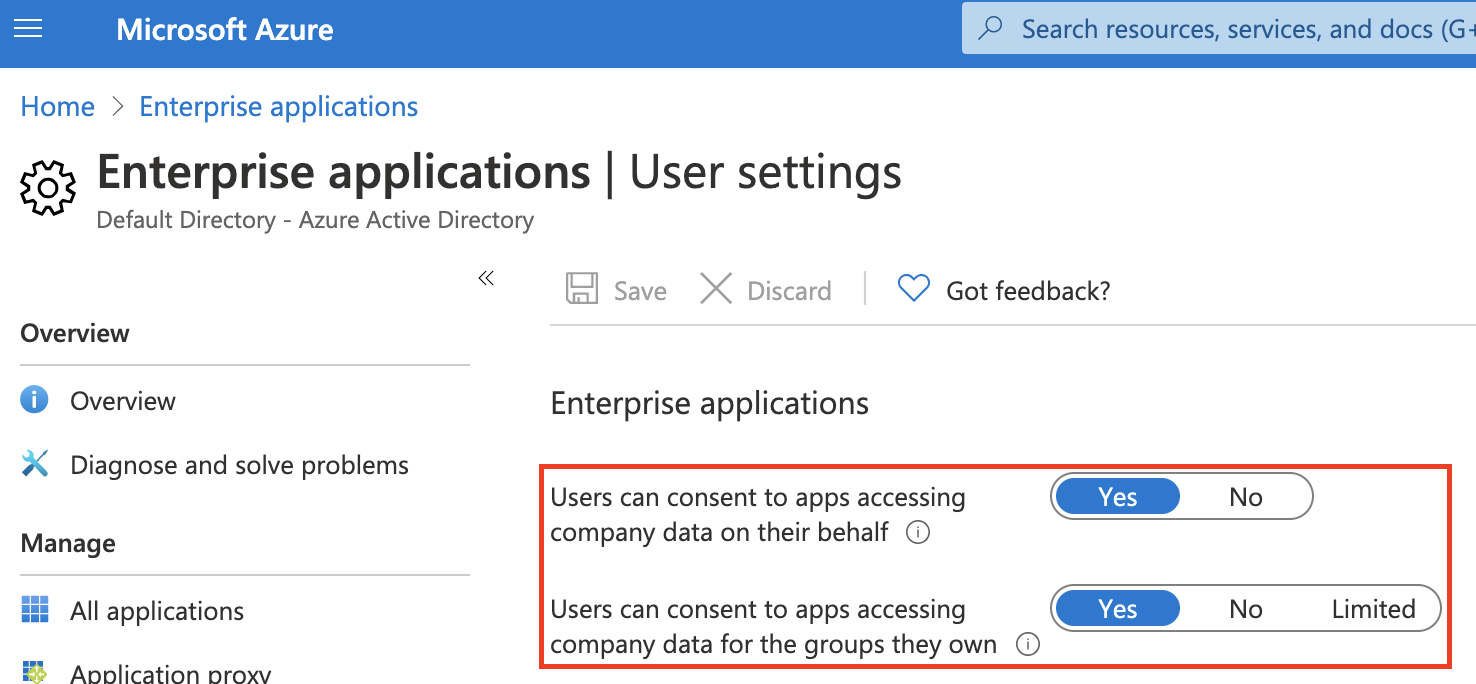The height and width of the screenshot is (684, 1476).
Task: Show info tooltip for consent on their behalf
Action: tap(917, 533)
